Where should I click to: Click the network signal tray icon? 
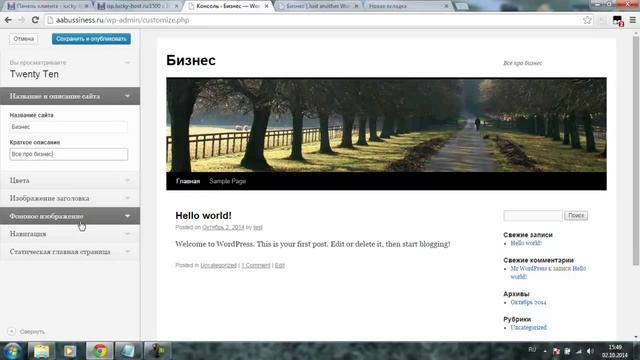pyautogui.click(x=579, y=351)
